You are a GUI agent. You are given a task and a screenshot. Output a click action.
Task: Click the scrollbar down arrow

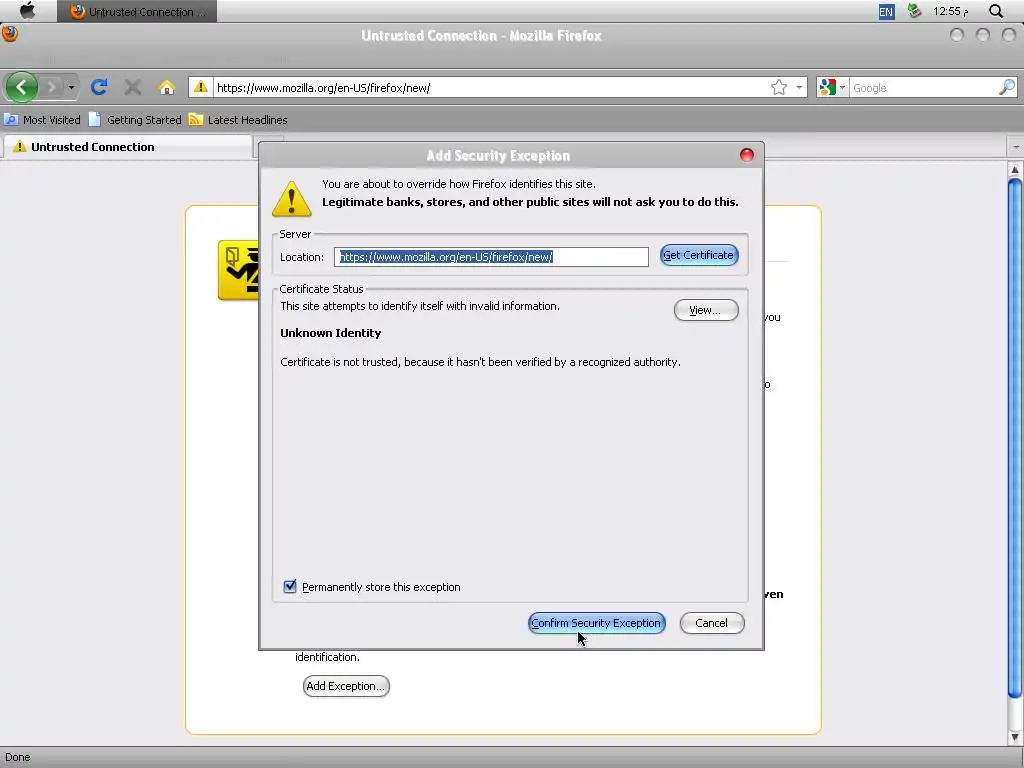pos(1015,737)
